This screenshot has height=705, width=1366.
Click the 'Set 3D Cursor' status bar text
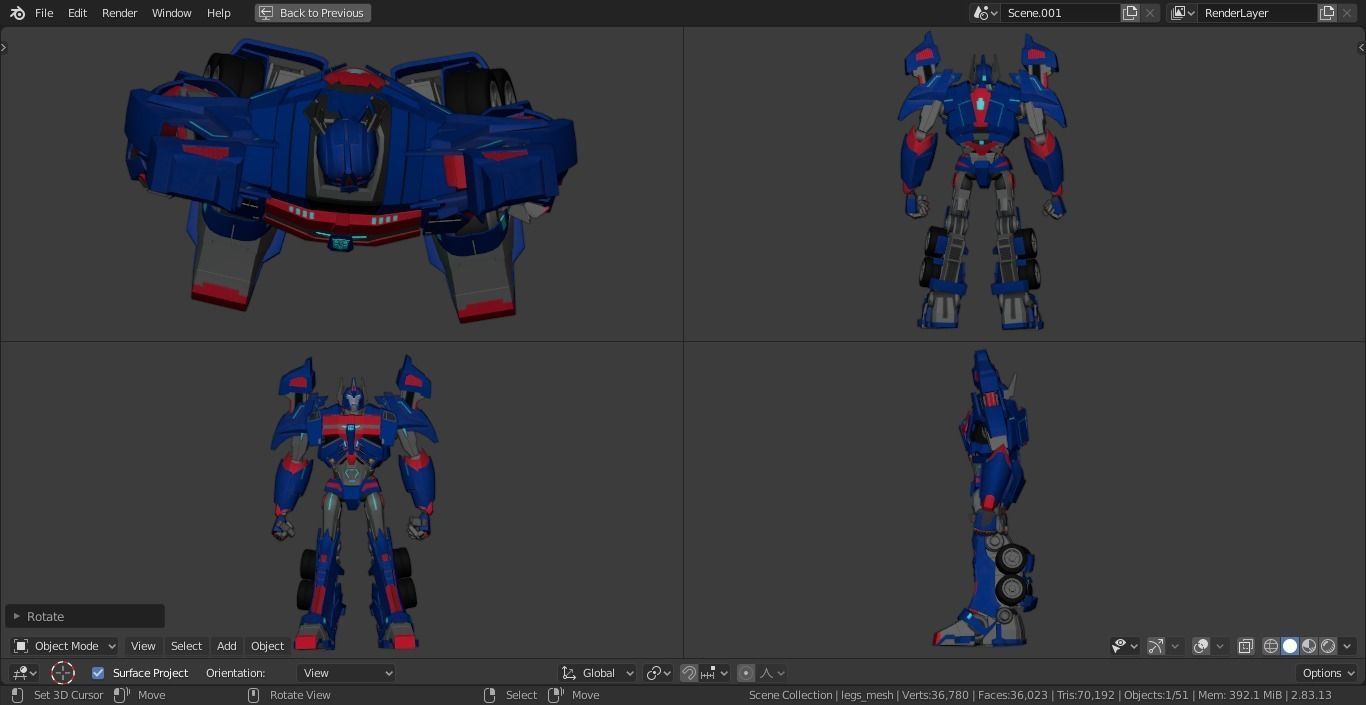pyautogui.click(x=68, y=695)
